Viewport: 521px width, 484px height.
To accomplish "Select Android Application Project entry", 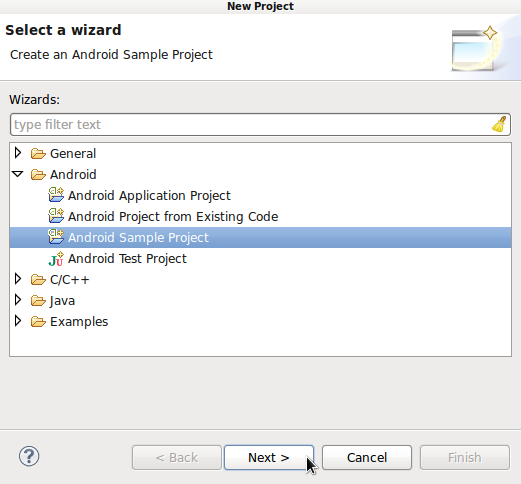I will [x=149, y=195].
